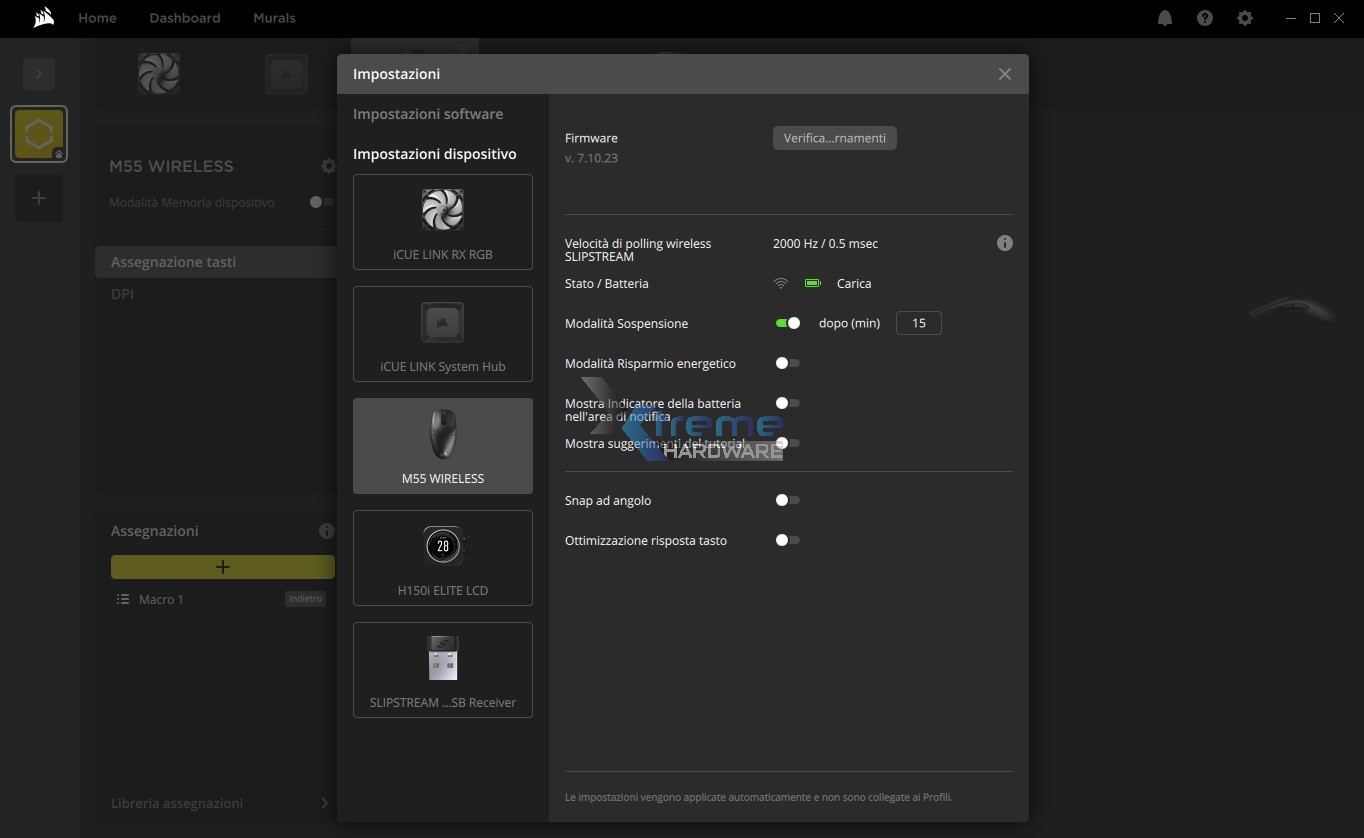The height and width of the screenshot is (838, 1364).
Task: Click the Verifica aggiornamenti firmware button
Action: 834,138
